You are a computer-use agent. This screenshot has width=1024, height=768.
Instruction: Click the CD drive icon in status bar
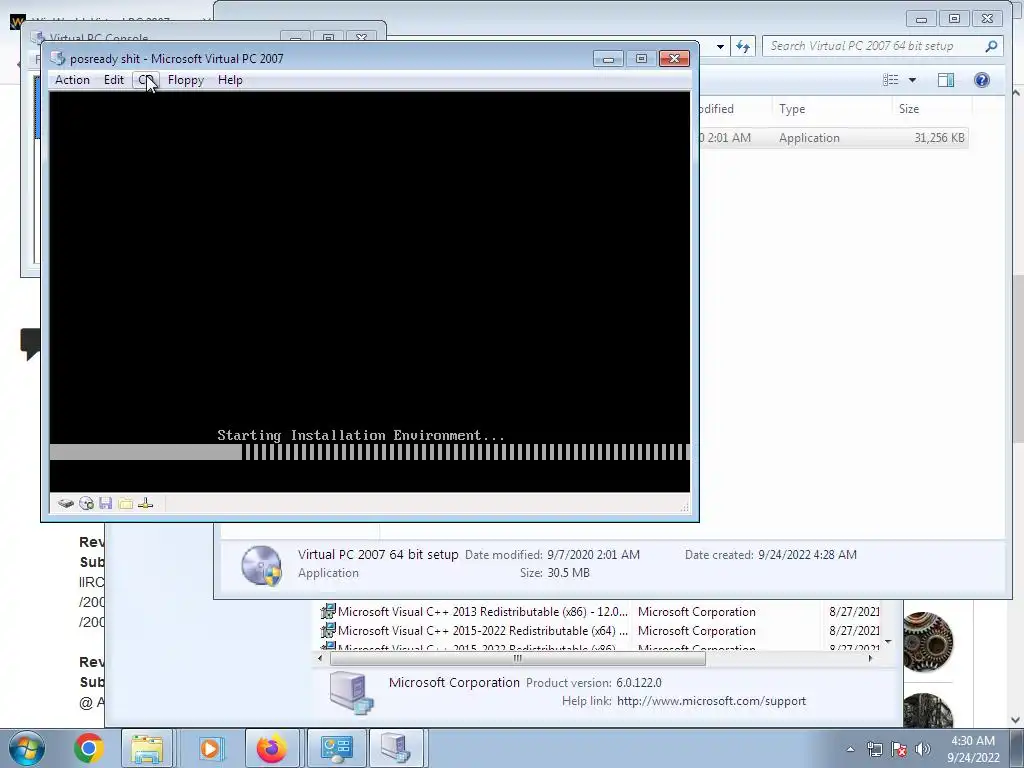pyautogui.click(x=86, y=503)
